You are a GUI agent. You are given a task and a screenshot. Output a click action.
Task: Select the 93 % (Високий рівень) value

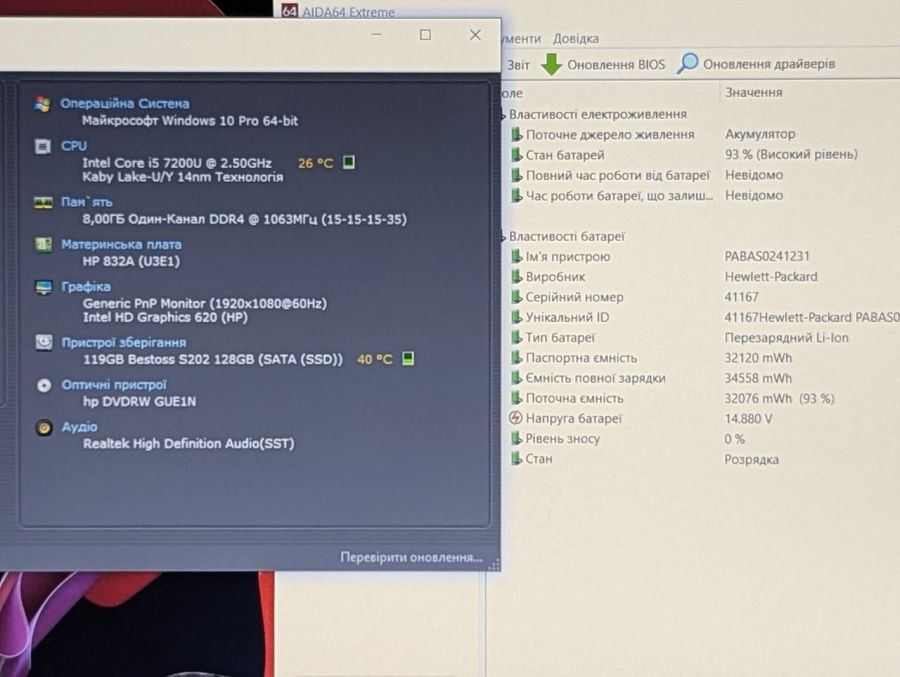click(792, 154)
